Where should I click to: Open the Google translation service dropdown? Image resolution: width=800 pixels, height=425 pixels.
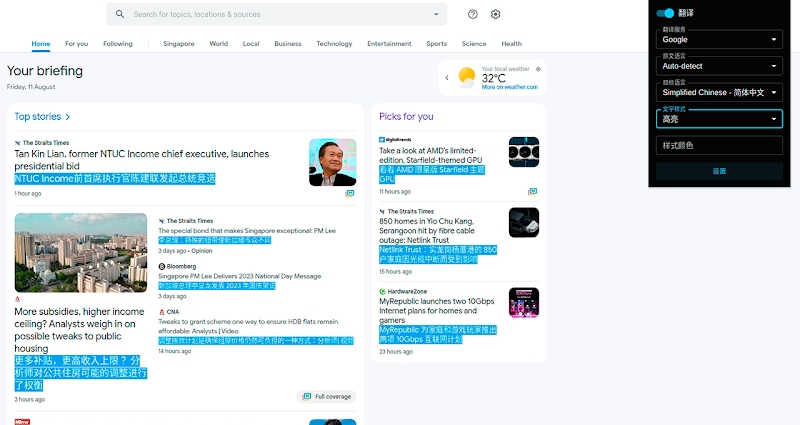tap(719, 39)
